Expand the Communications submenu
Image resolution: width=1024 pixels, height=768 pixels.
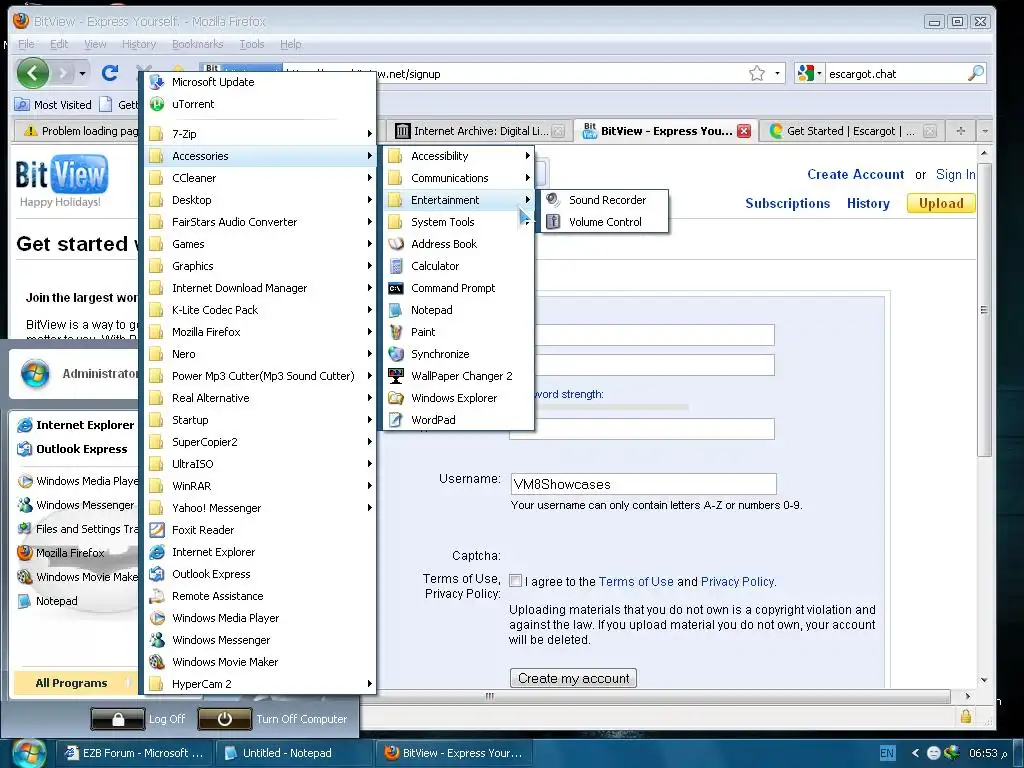coord(458,178)
